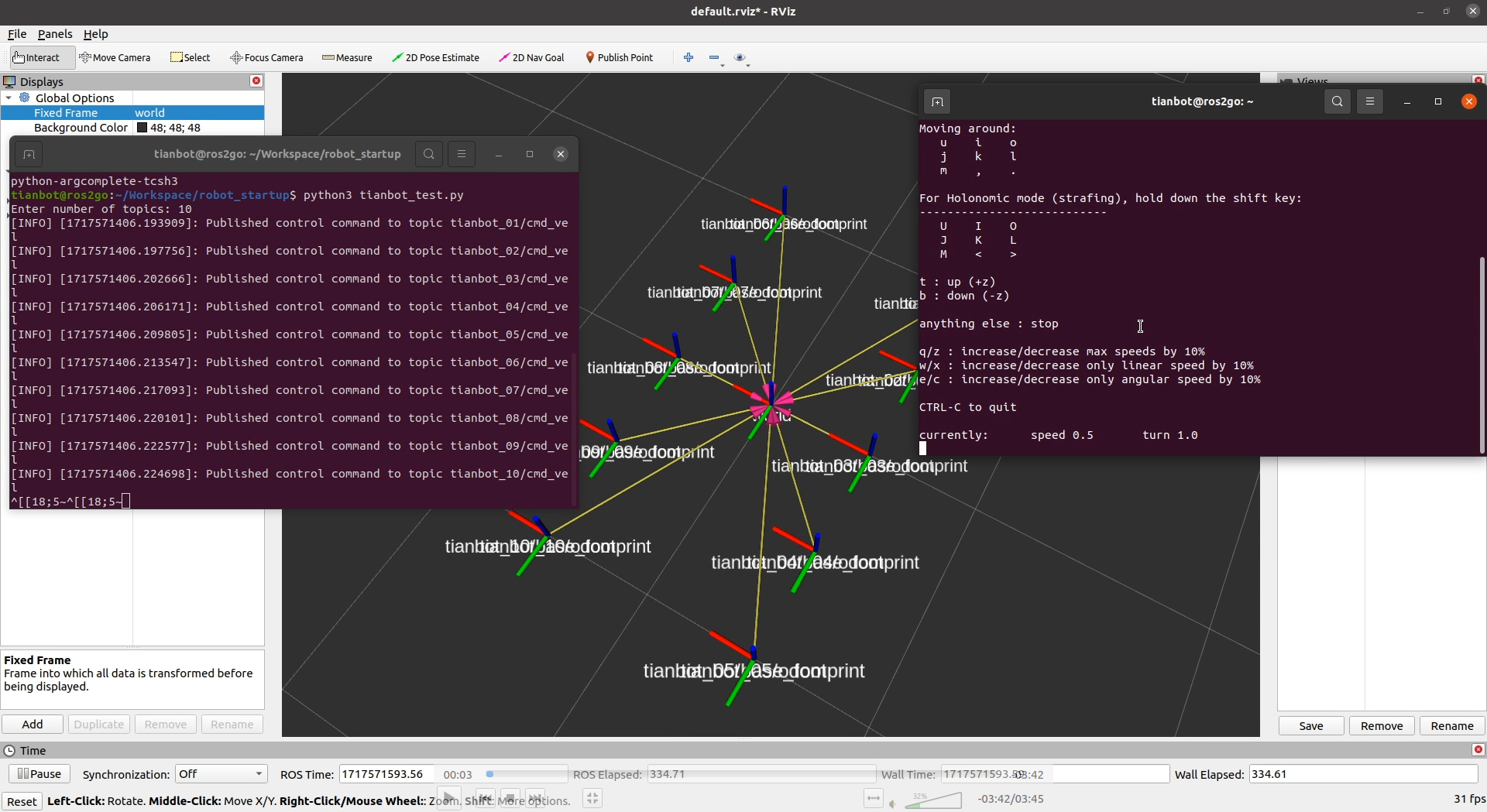Pick the Measure tool
1487x812 pixels.
(347, 57)
